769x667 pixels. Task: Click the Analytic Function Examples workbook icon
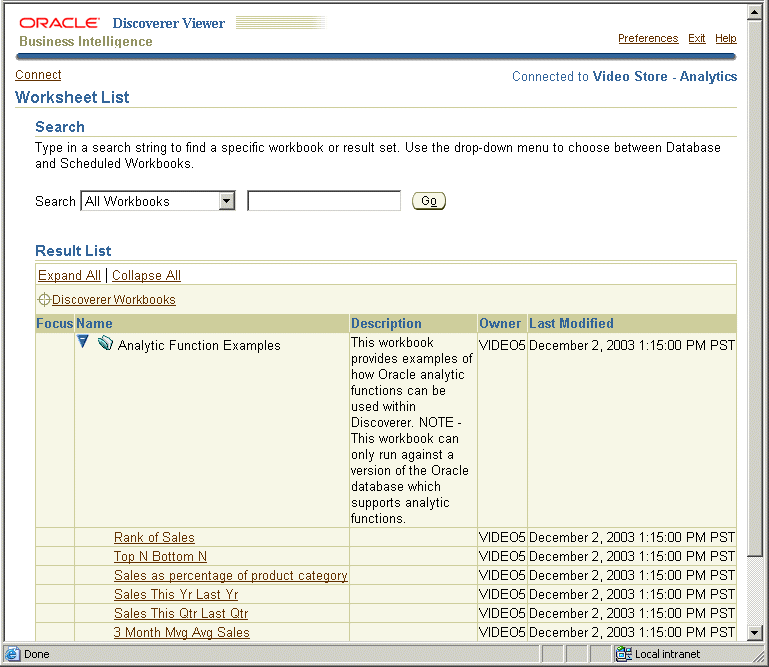coord(106,344)
